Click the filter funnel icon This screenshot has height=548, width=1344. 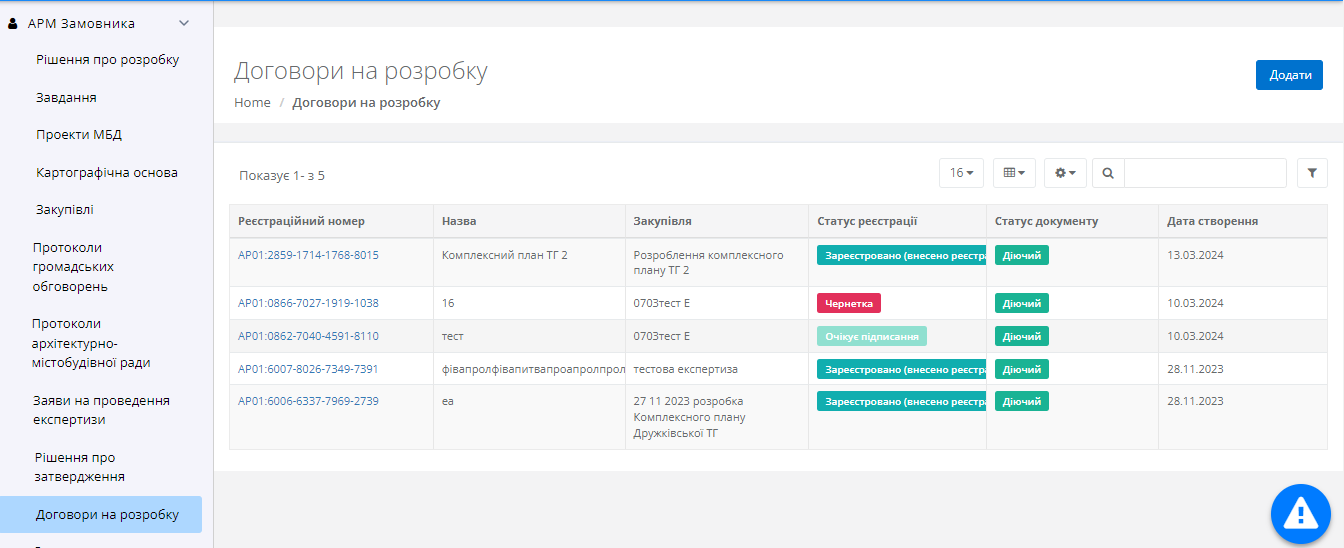click(x=1312, y=173)
